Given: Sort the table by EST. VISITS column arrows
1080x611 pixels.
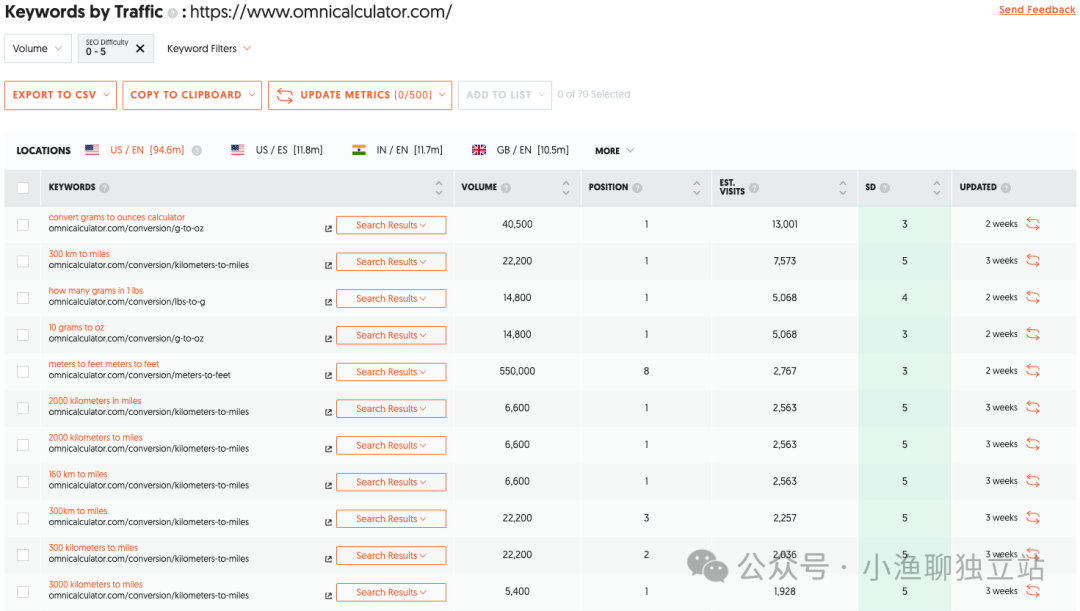Looking at the screenshot, I should tap(842, 187).
